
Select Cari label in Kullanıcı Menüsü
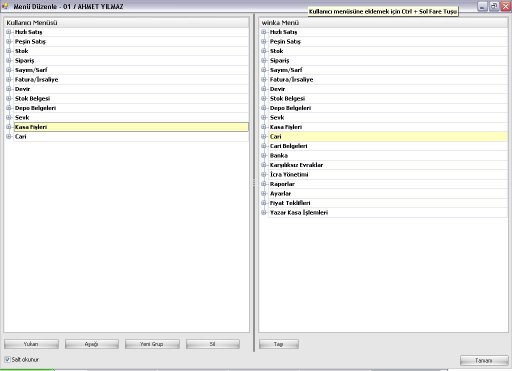[20, 136]
